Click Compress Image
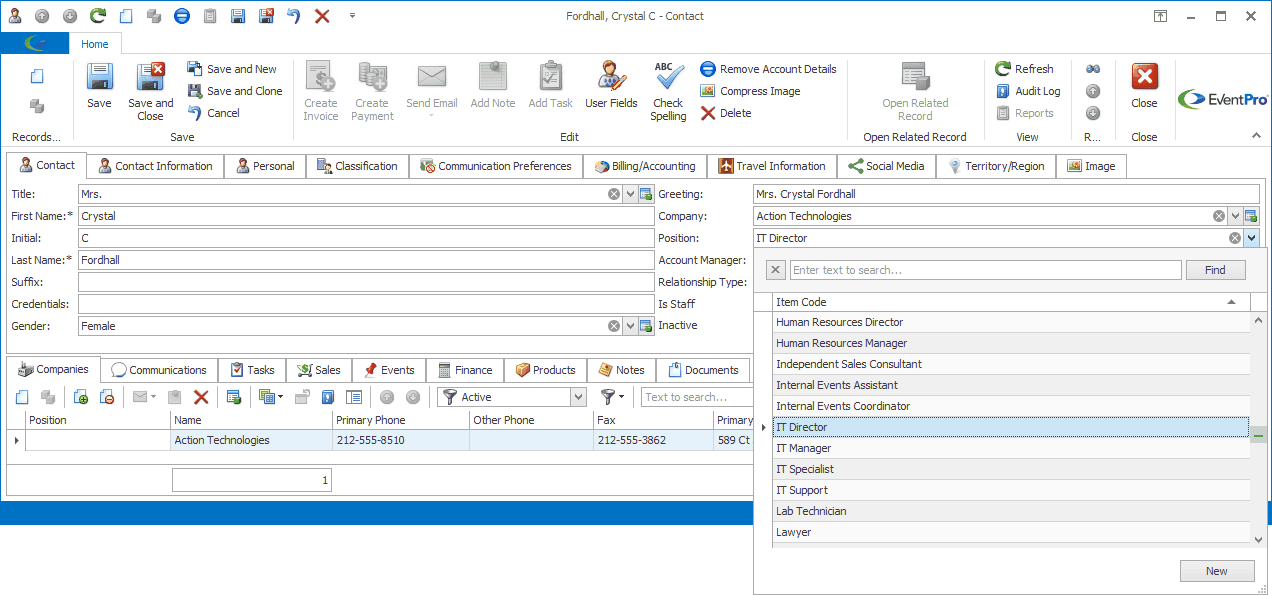Screen dimensions: 1272x595 click(750, 91)
